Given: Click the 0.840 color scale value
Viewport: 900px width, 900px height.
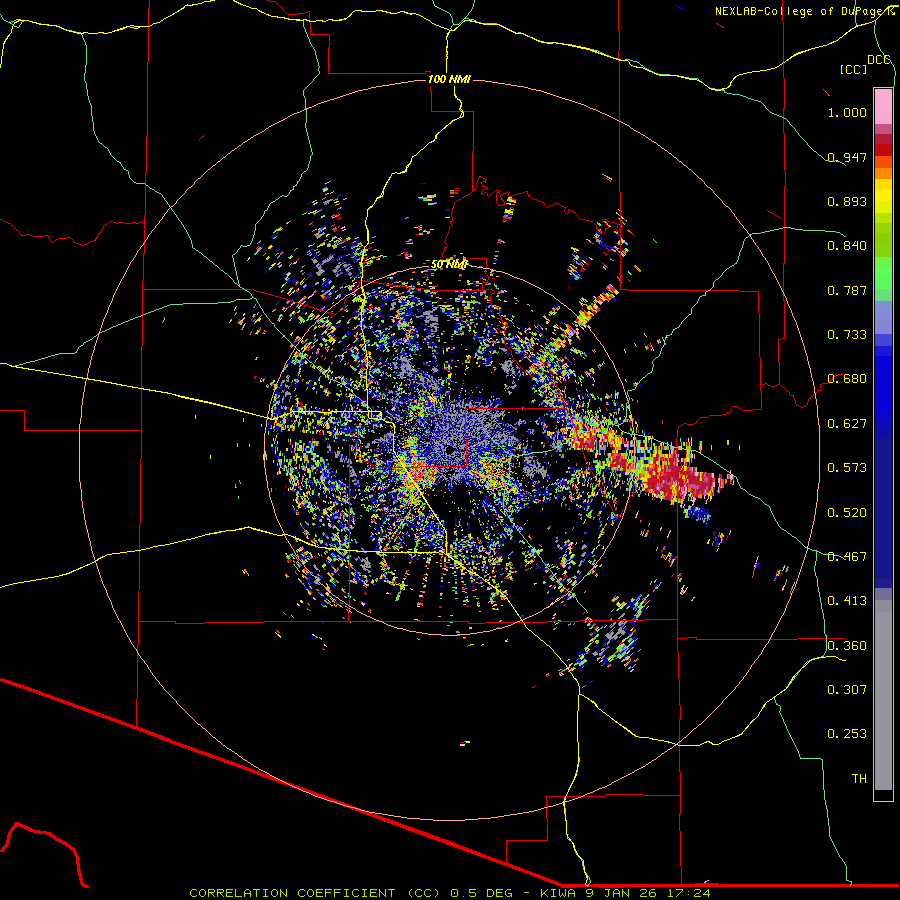Looking at the screenshot, I should 847,246.
